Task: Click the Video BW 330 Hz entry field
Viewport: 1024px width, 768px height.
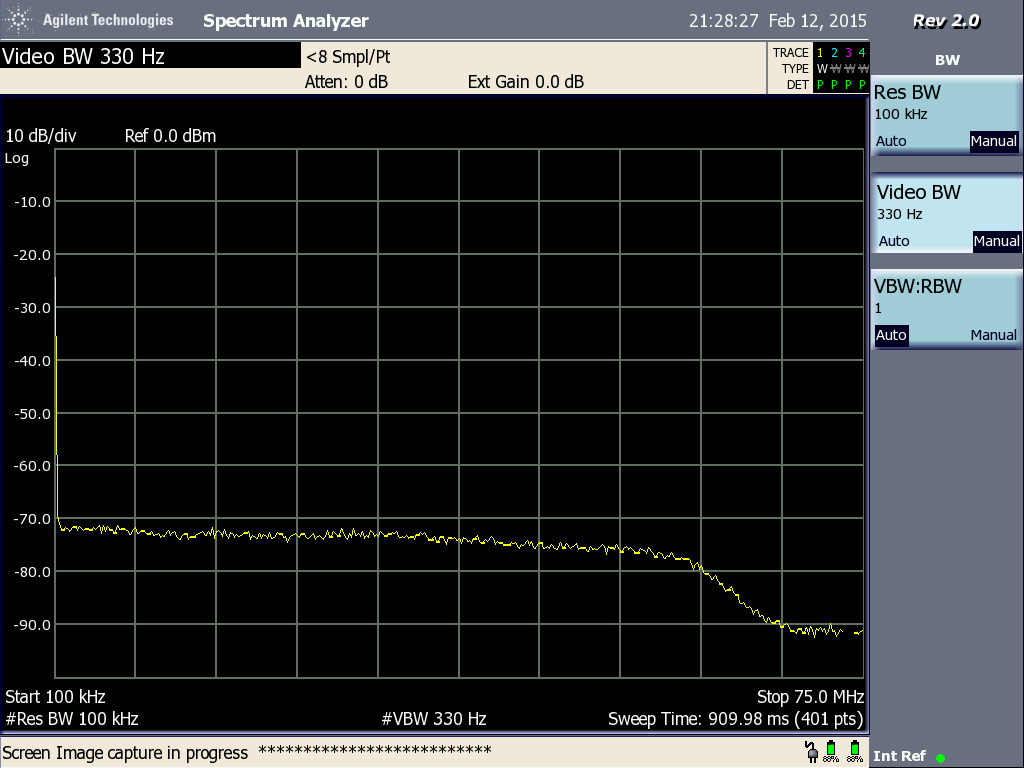Action: 148,56
